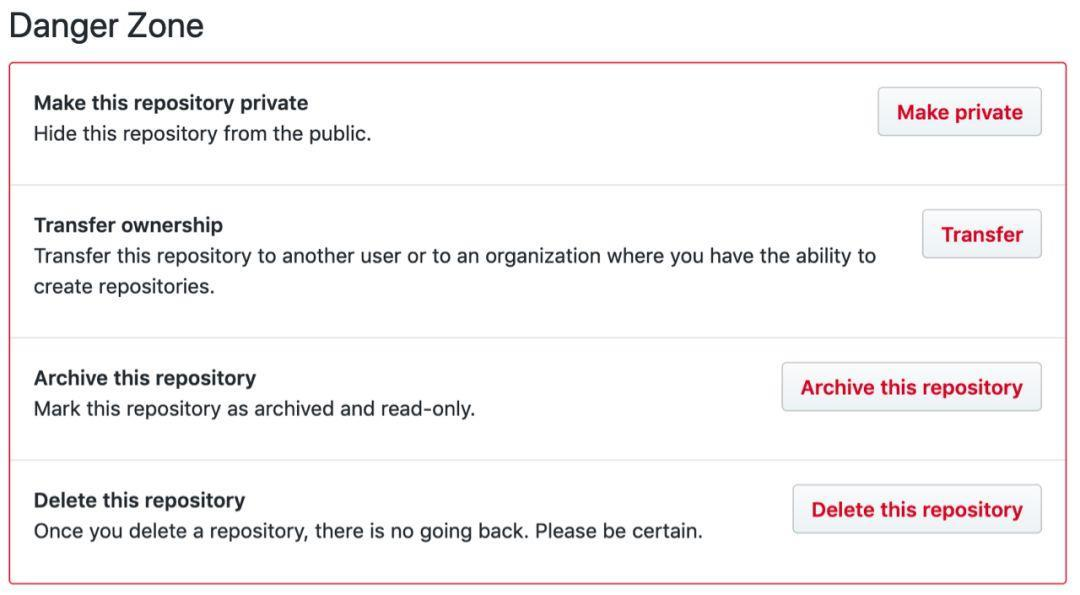Click the bold 'Delete this repository' heading on the left

coord(139,500)
